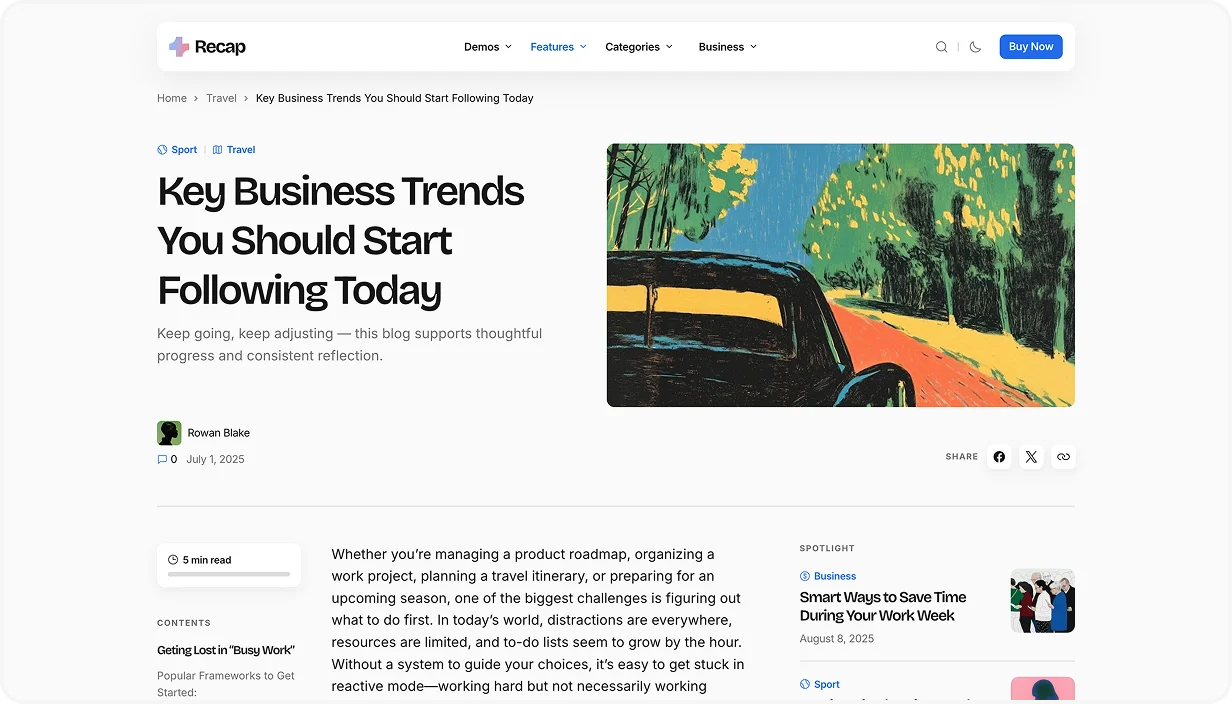The width and height of the screenshot is (1232, 704).
Task: Toggle dark mode with moon icon
Action: pos(975,47)
